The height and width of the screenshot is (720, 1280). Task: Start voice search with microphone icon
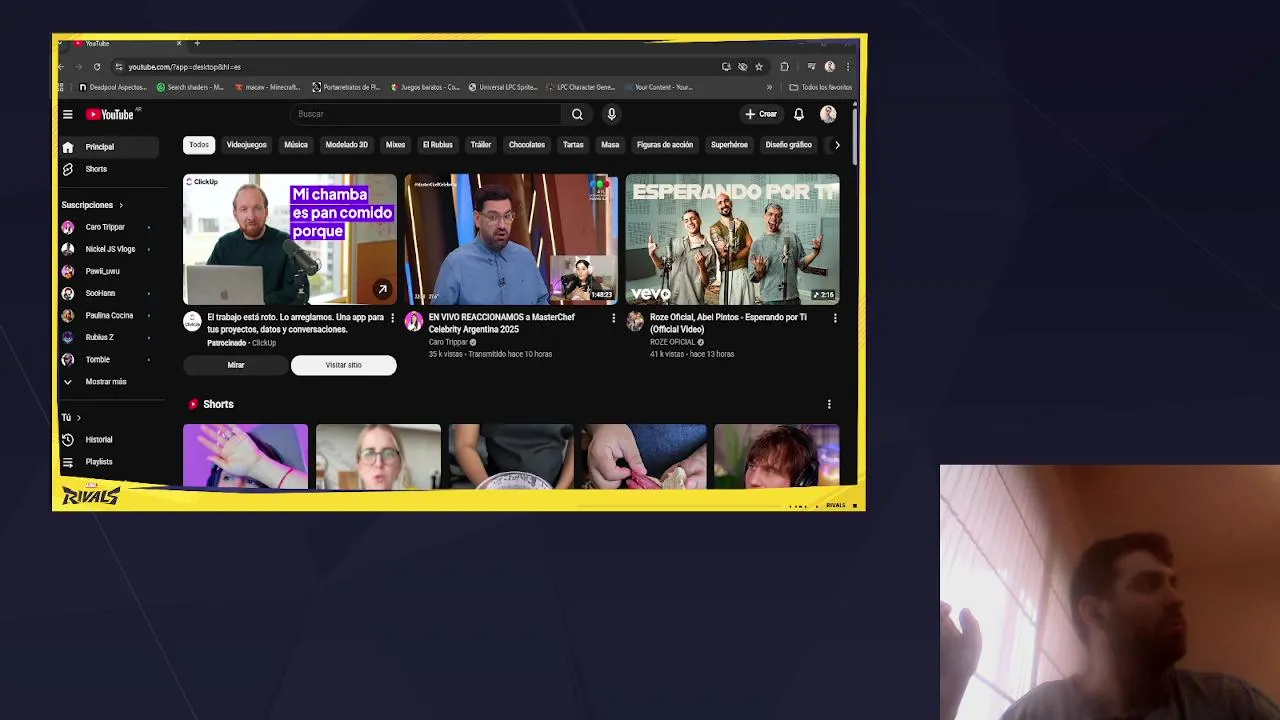pos(611,114)
